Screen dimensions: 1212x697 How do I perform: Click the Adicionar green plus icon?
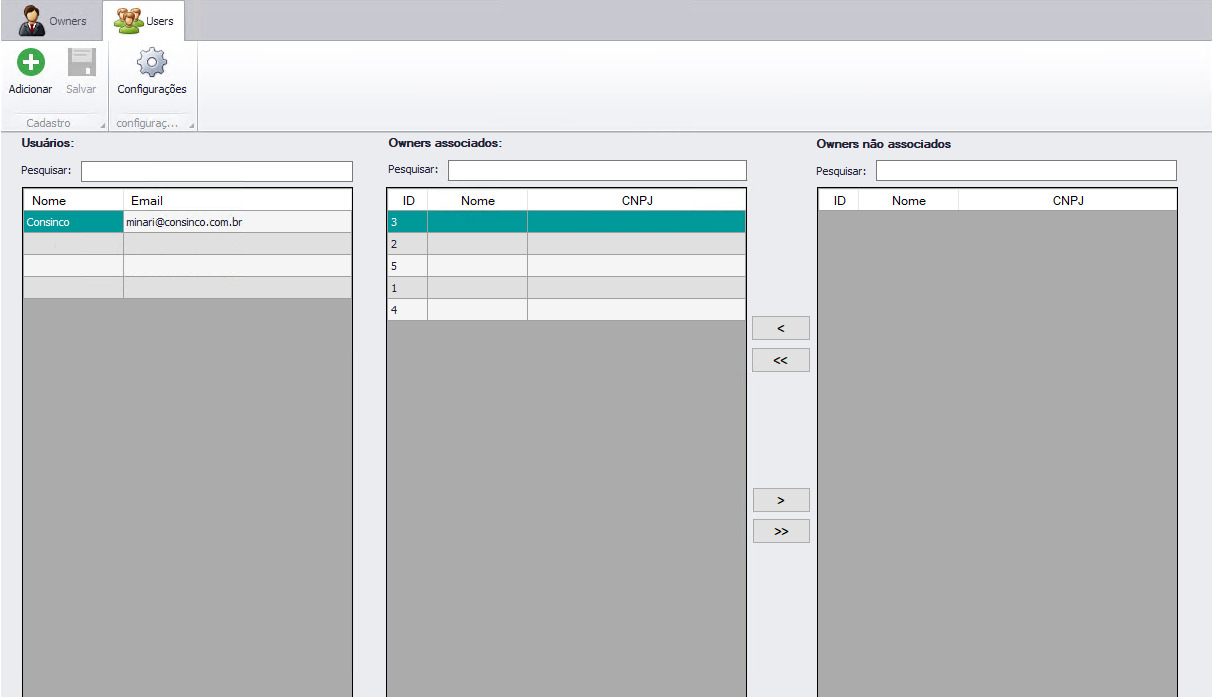tap(31, 62)
